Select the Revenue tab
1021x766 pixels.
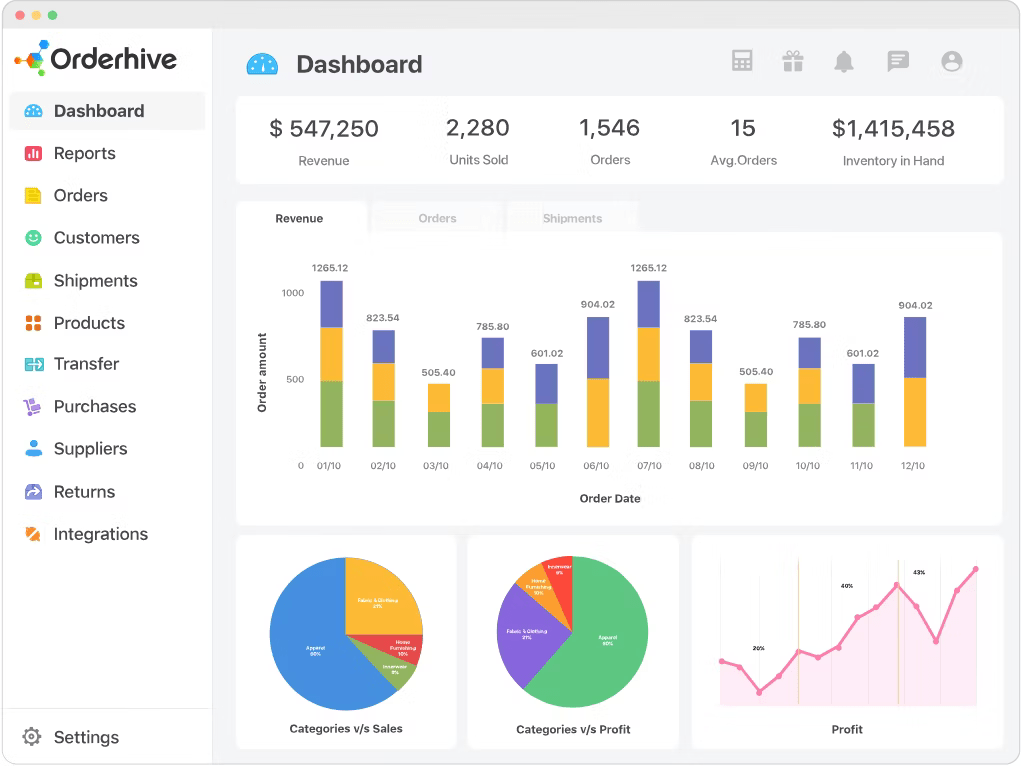point(301,218)
